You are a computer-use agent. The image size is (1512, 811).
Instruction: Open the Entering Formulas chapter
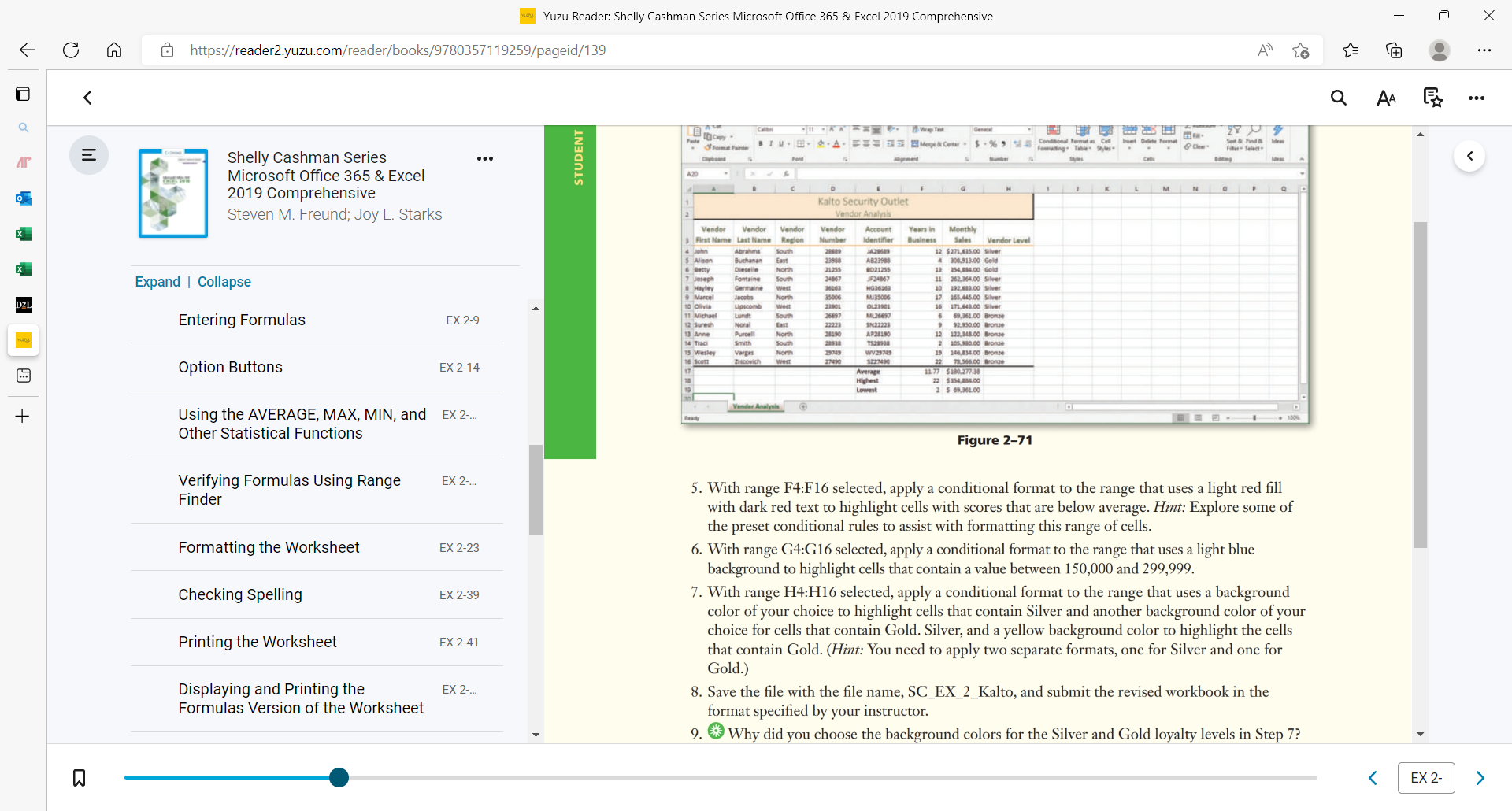317,320
